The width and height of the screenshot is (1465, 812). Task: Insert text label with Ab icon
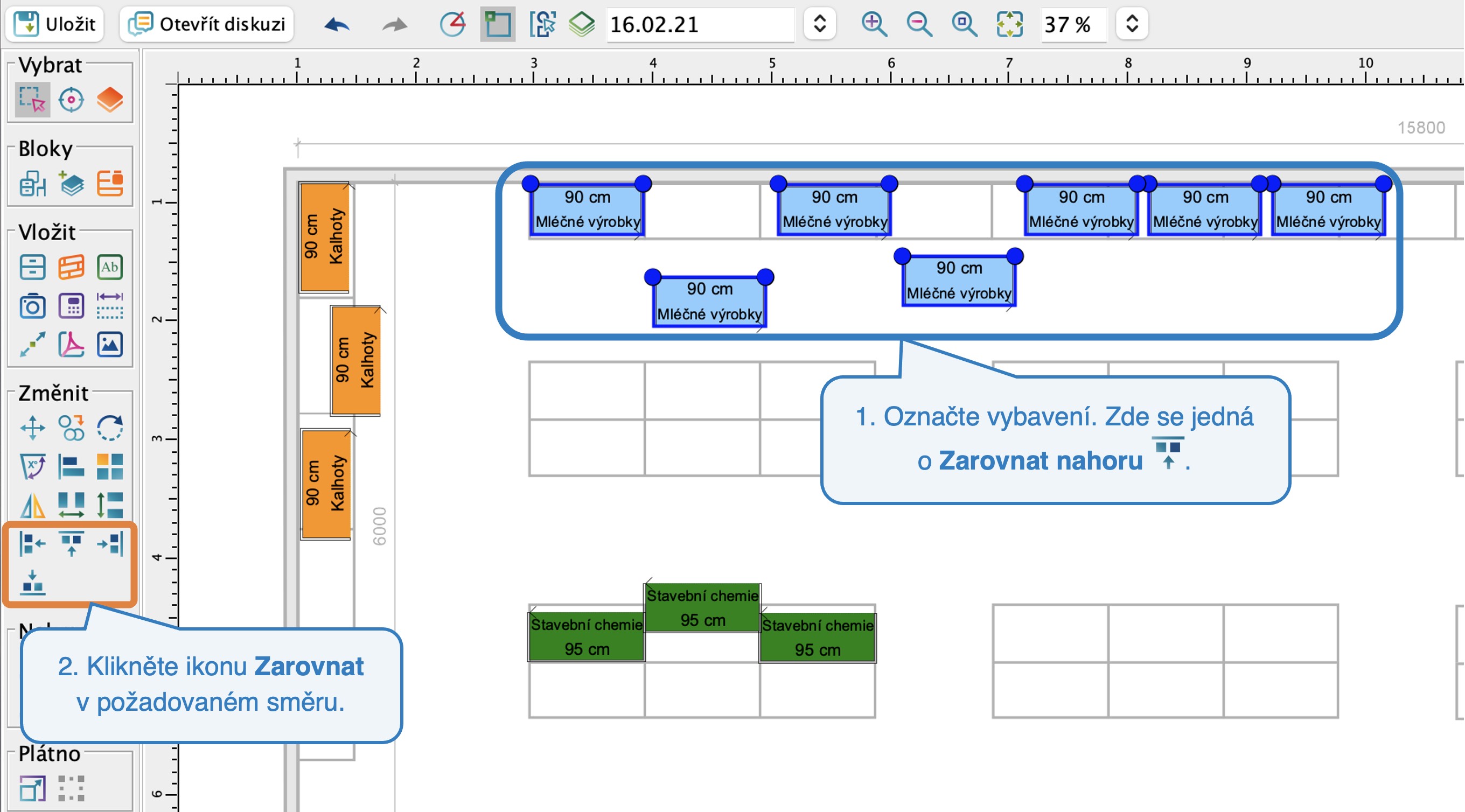tap(110, 267)
